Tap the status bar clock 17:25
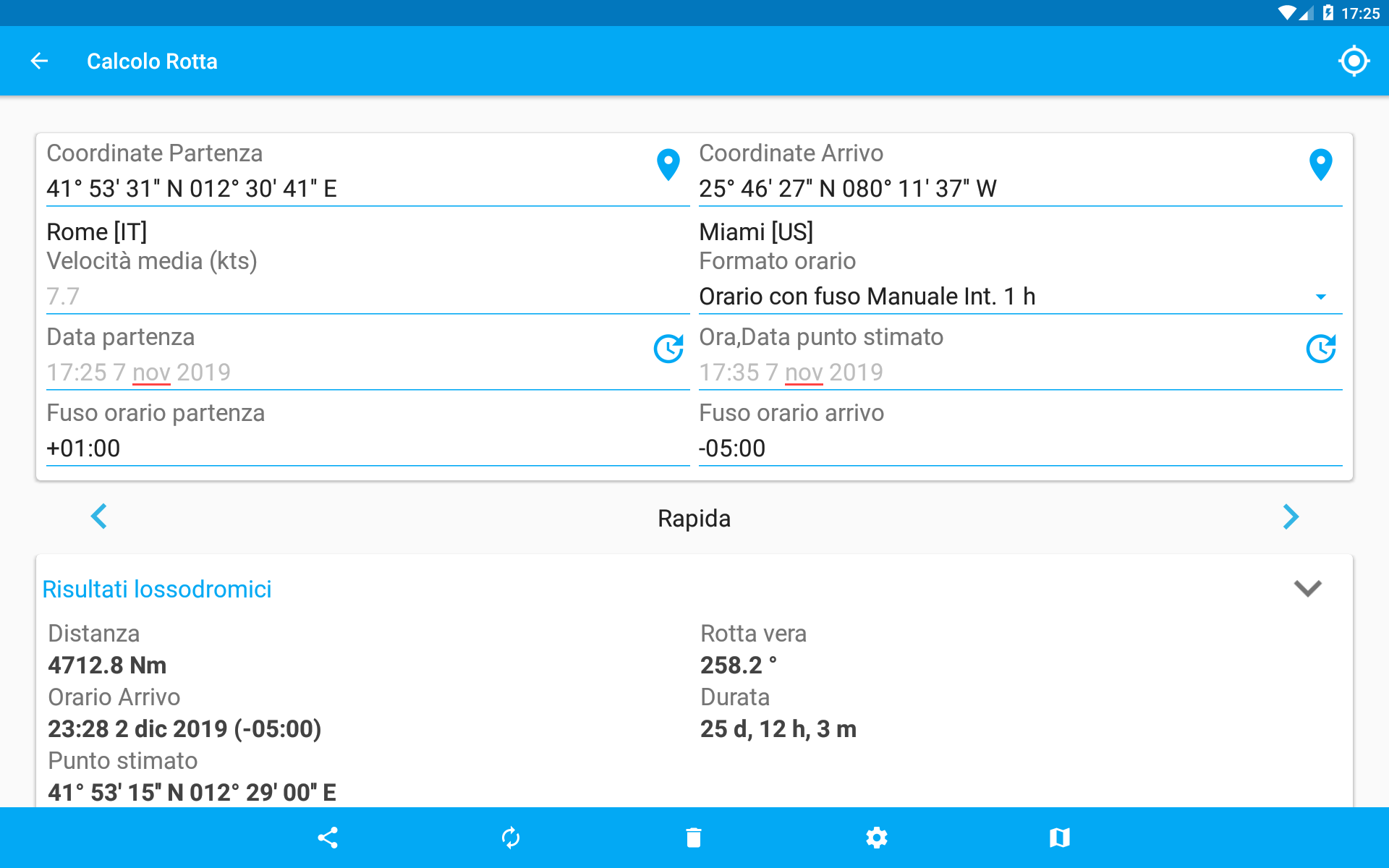 coord(1360,13)
